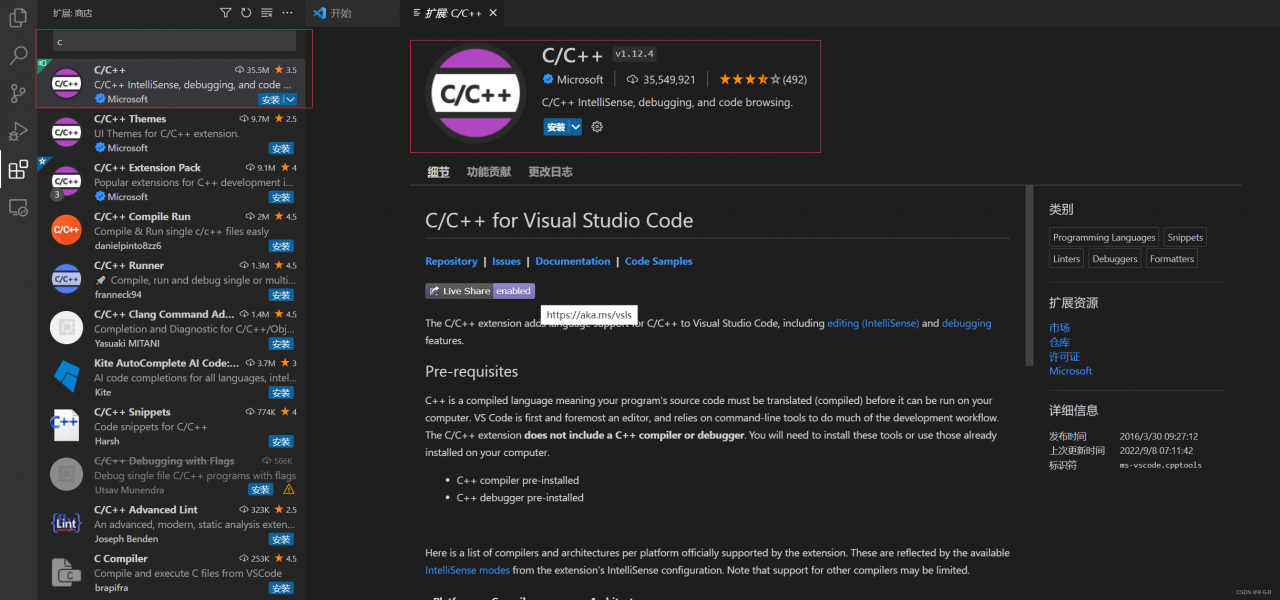Viewport: 1280px width, 600px height.
Task: Click the manage gear icon beside install button
Action: (x=597, y=127)
